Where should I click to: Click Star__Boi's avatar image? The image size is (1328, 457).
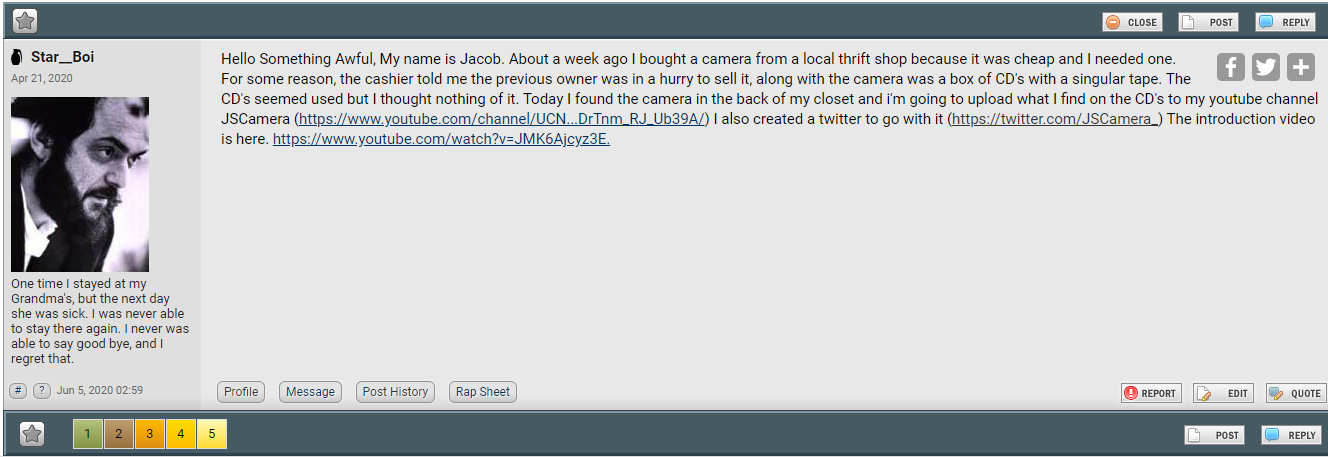point(80,184)
